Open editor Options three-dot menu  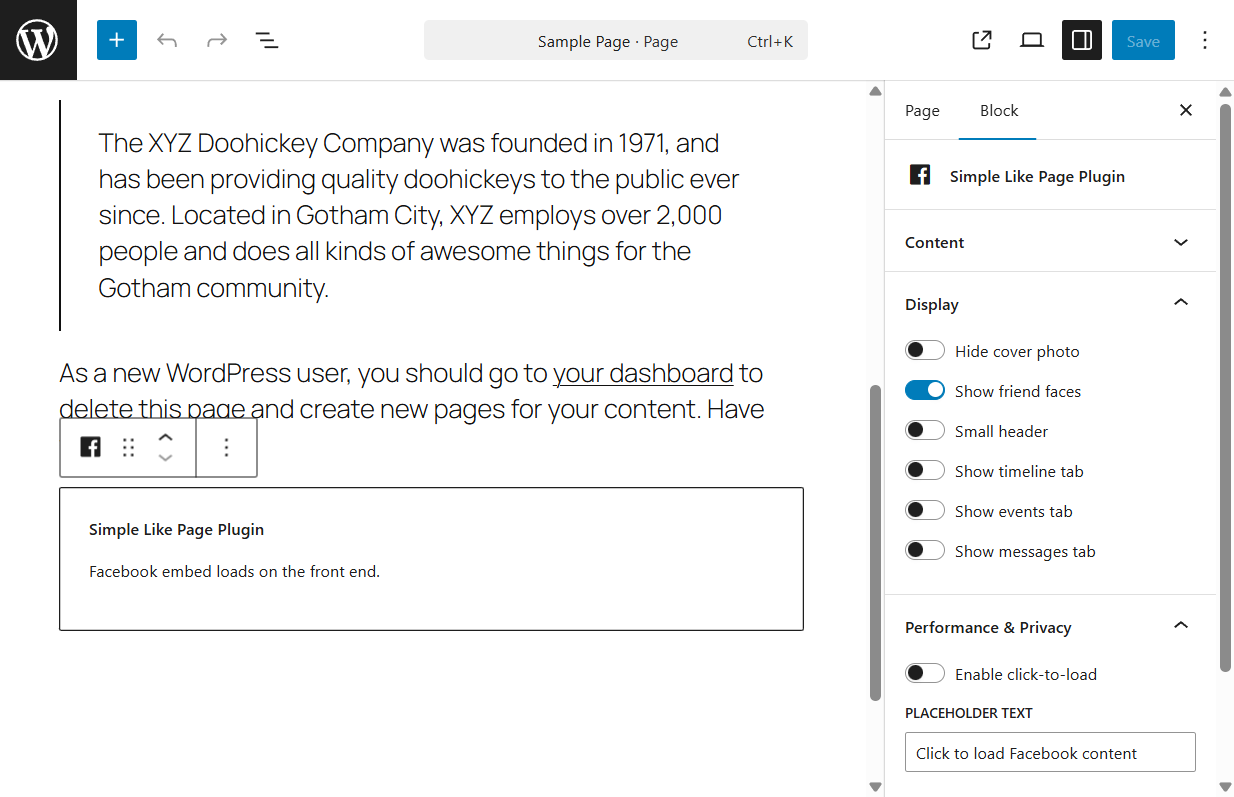(1205, 40)
